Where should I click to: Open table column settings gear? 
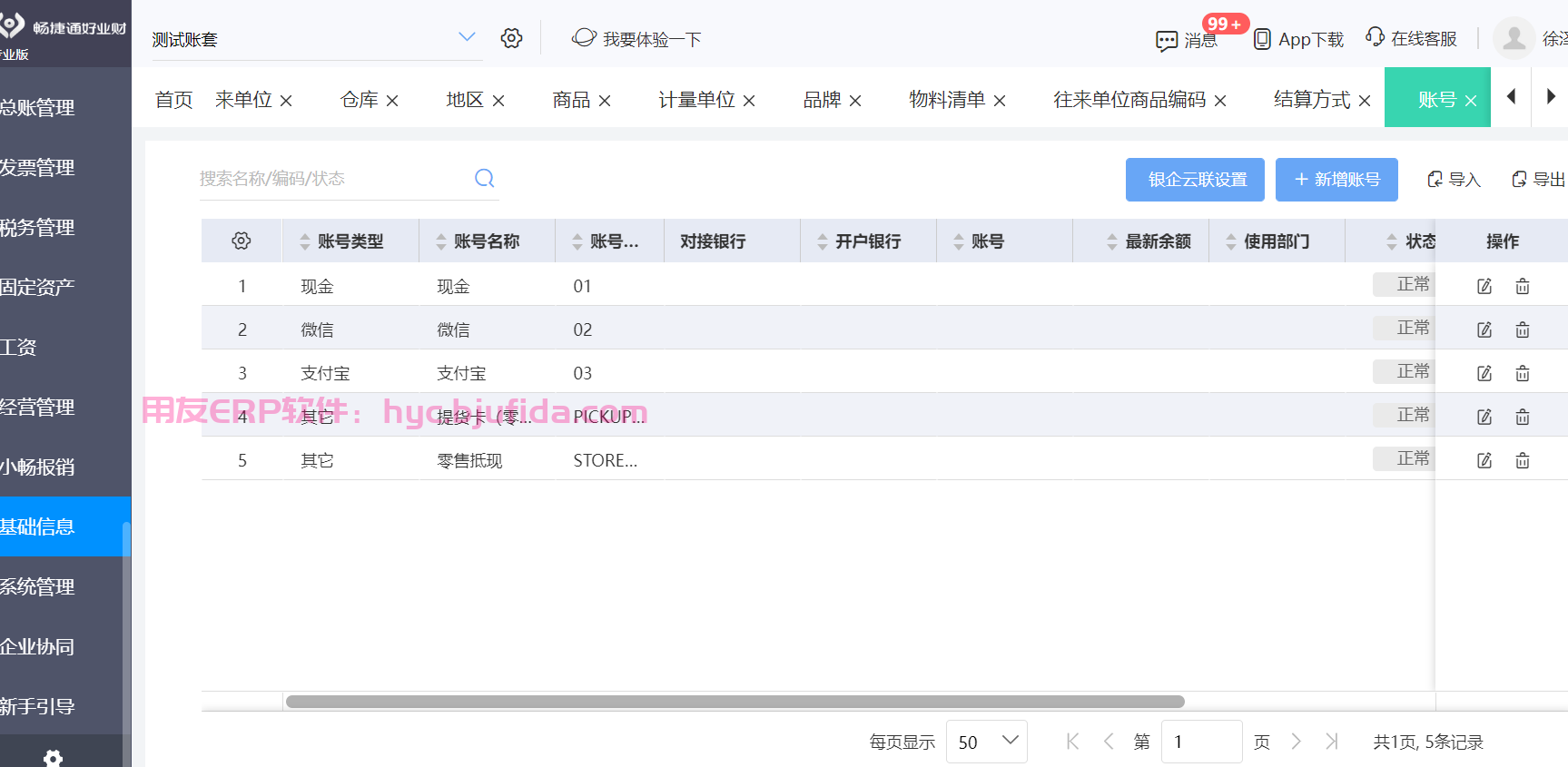coord(242,241)
